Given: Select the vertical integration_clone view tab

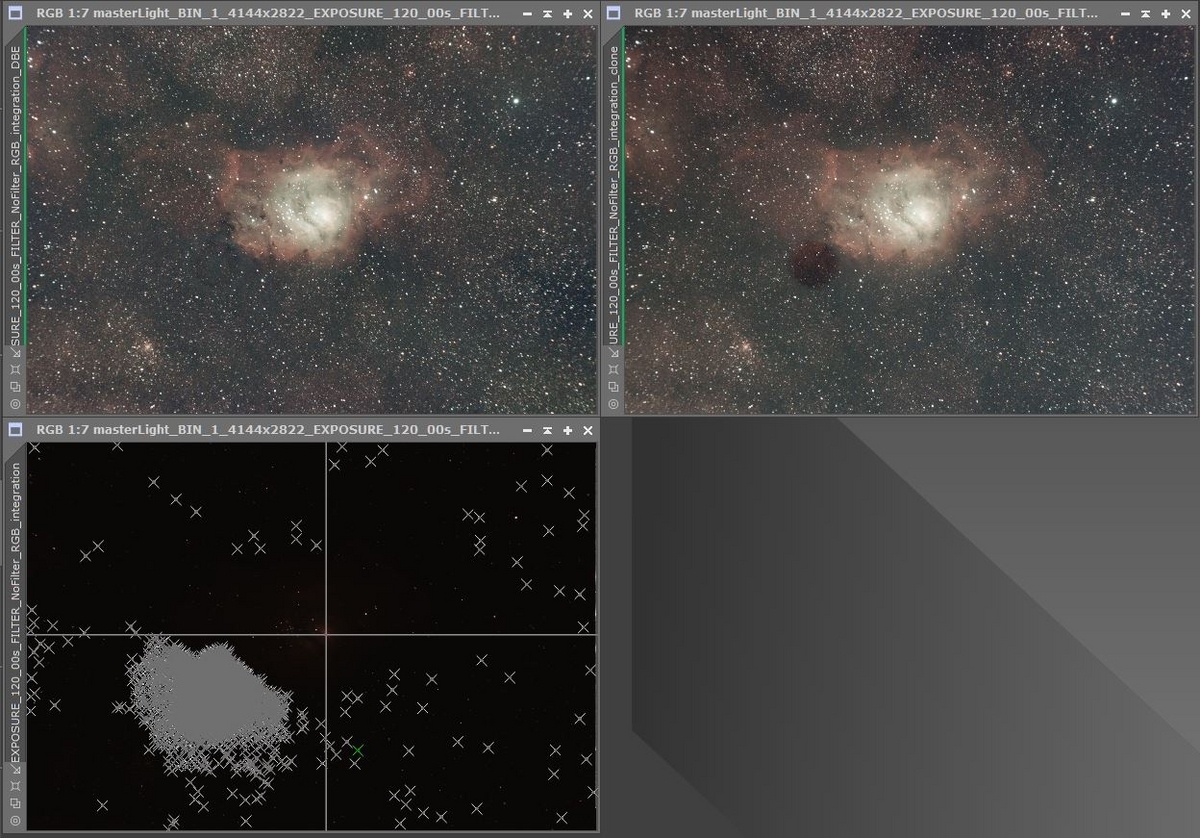Looking at the screenshot, I should click(614, 186).
